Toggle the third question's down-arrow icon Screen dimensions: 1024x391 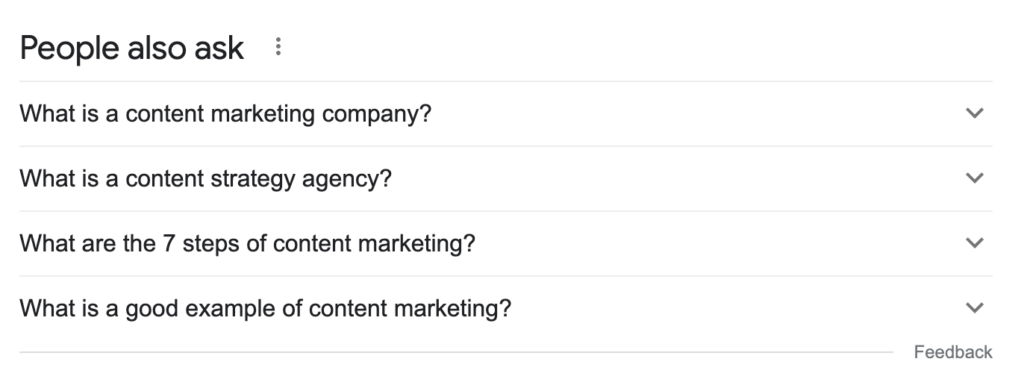click(974, 243)
